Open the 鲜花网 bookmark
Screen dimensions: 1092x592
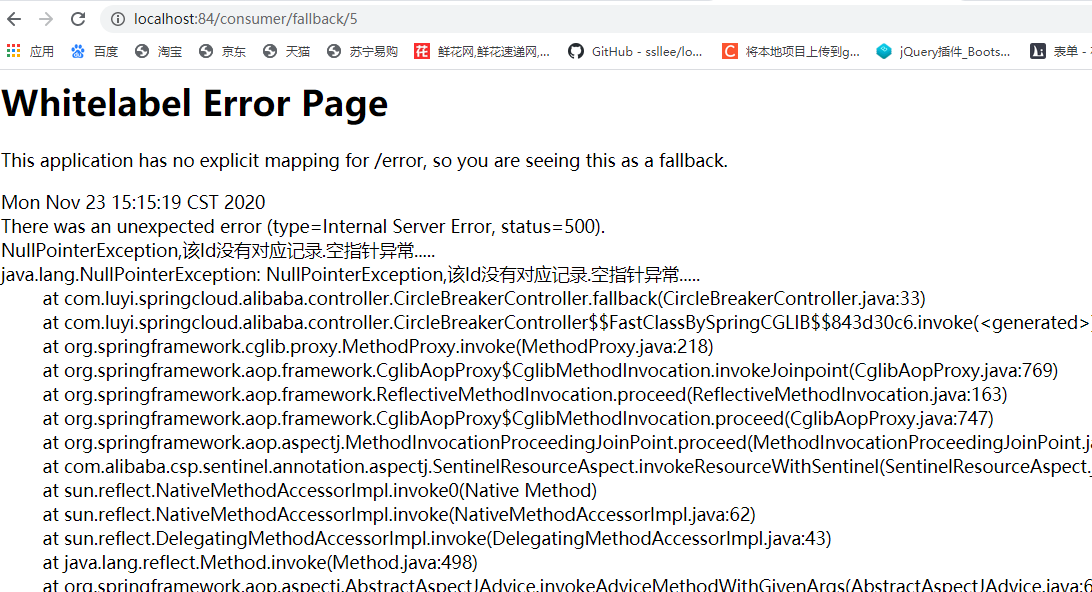(482, 52)
